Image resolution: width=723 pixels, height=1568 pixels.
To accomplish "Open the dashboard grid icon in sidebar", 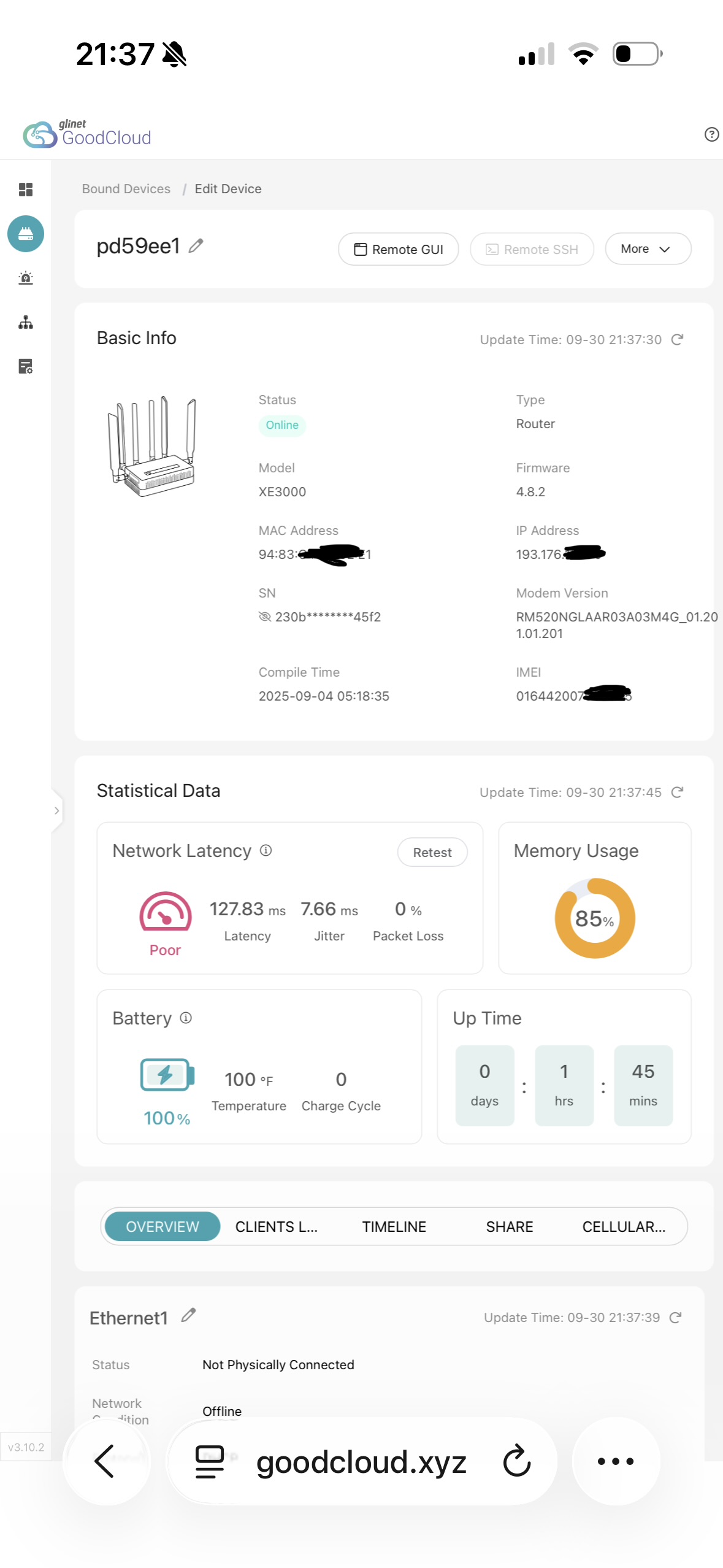I will point(26,190).
